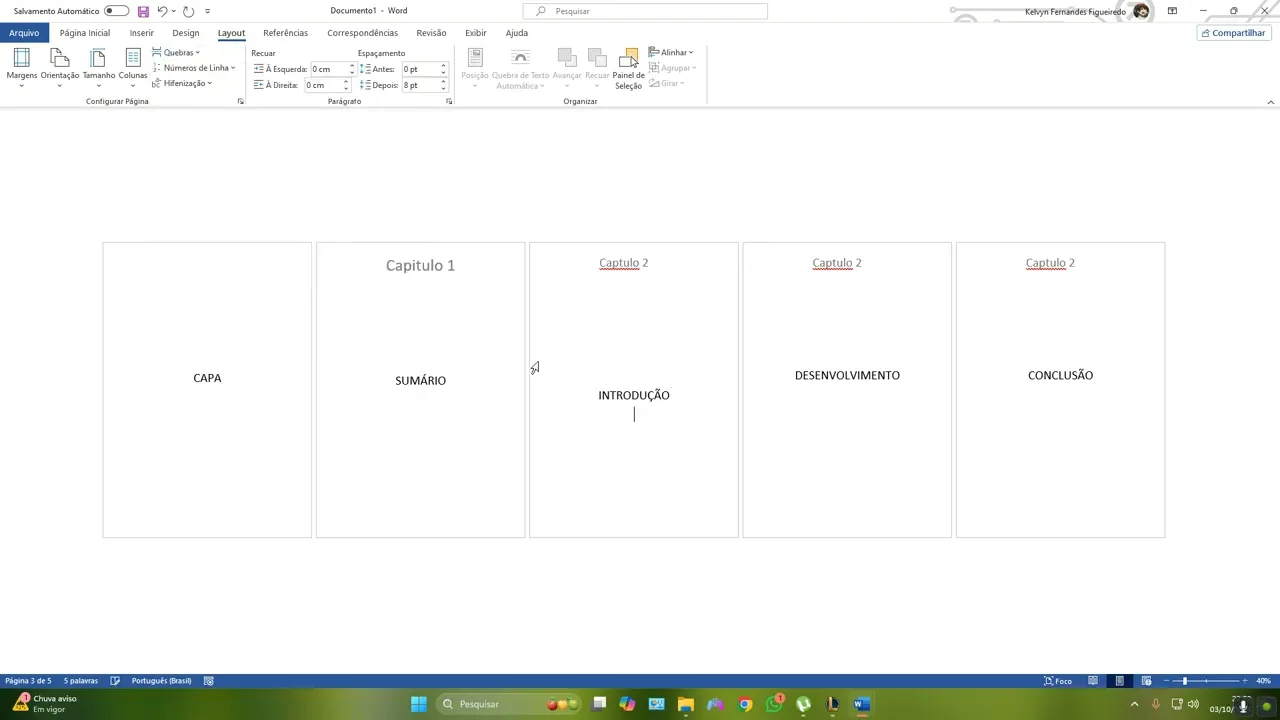Switch to the Exibir tab
The height and width of the screenshot is (720, 1280).
(x=476, y=33)
